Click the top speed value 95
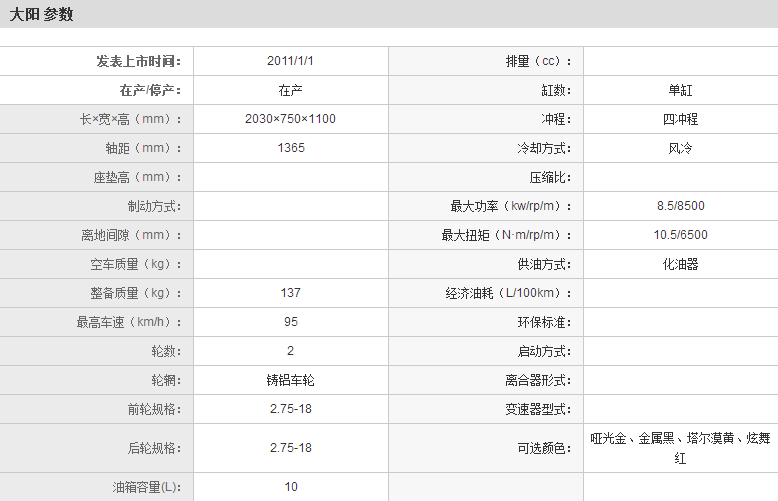Screen dimensions: 778x501 [290, 322]
